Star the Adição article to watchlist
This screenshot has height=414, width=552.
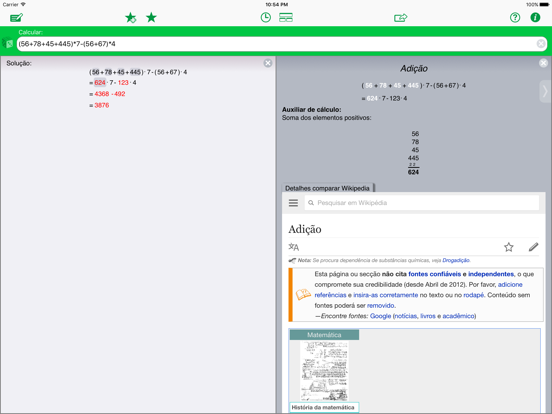pyautogui.click(x=509, y=247)
